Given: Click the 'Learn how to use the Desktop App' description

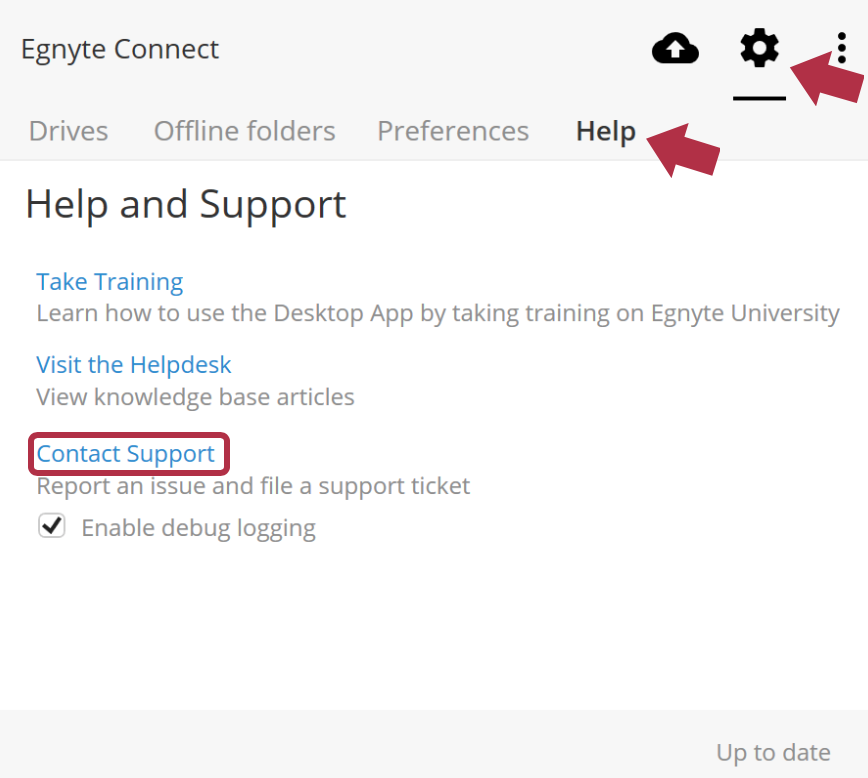Looking at the screenshot, I should pos(438,313).
